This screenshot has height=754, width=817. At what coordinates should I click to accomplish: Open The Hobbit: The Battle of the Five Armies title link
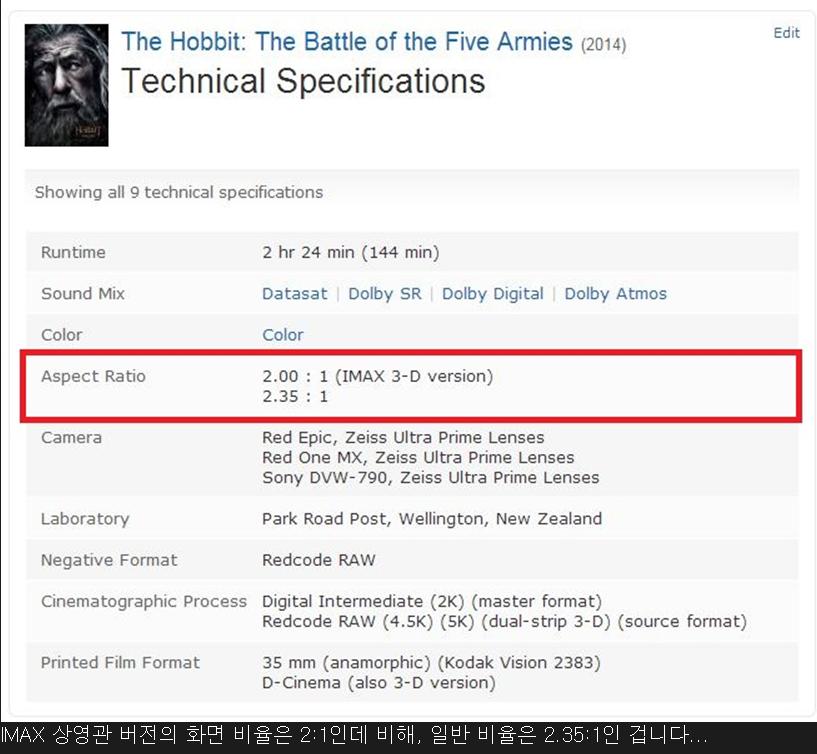[x=347, y=42]
